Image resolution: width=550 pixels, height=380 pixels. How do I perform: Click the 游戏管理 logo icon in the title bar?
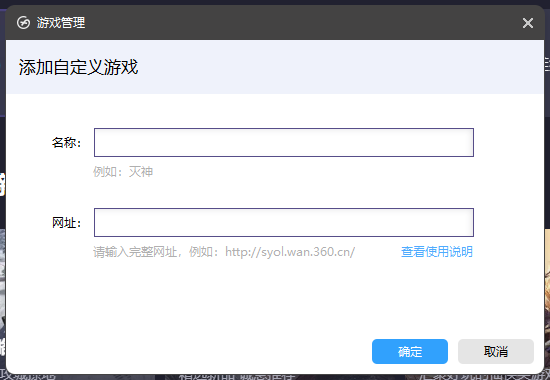pyautogui.click(x=24, y=23)
